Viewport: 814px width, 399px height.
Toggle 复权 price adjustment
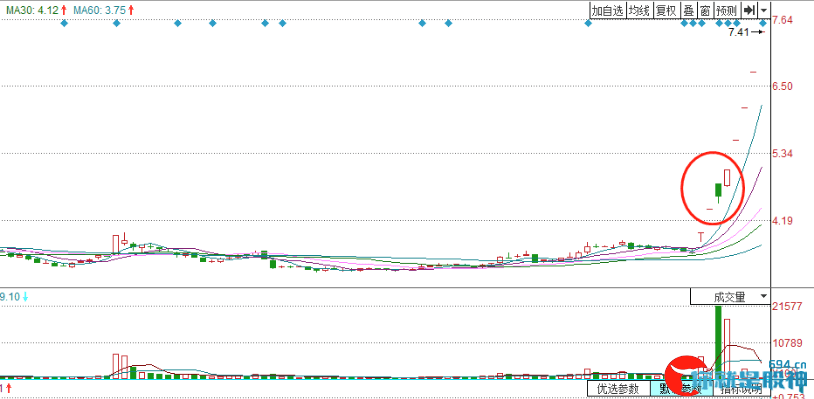(666, 10)
